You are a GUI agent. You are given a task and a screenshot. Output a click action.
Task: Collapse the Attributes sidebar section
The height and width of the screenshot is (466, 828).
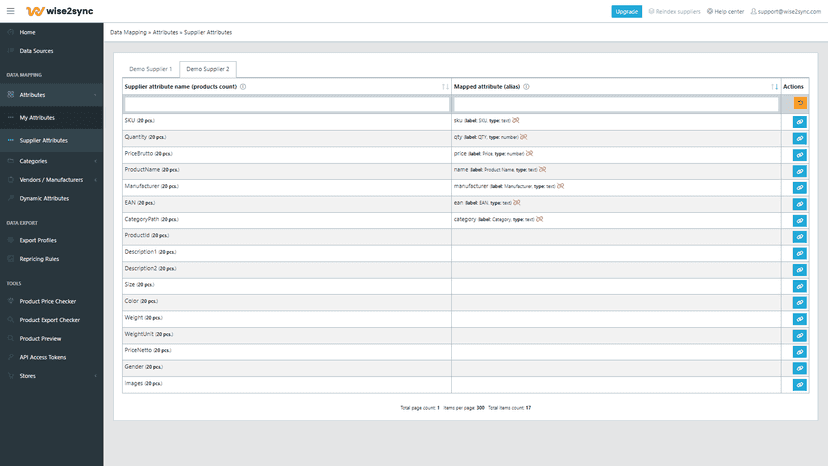pos(51,95)
